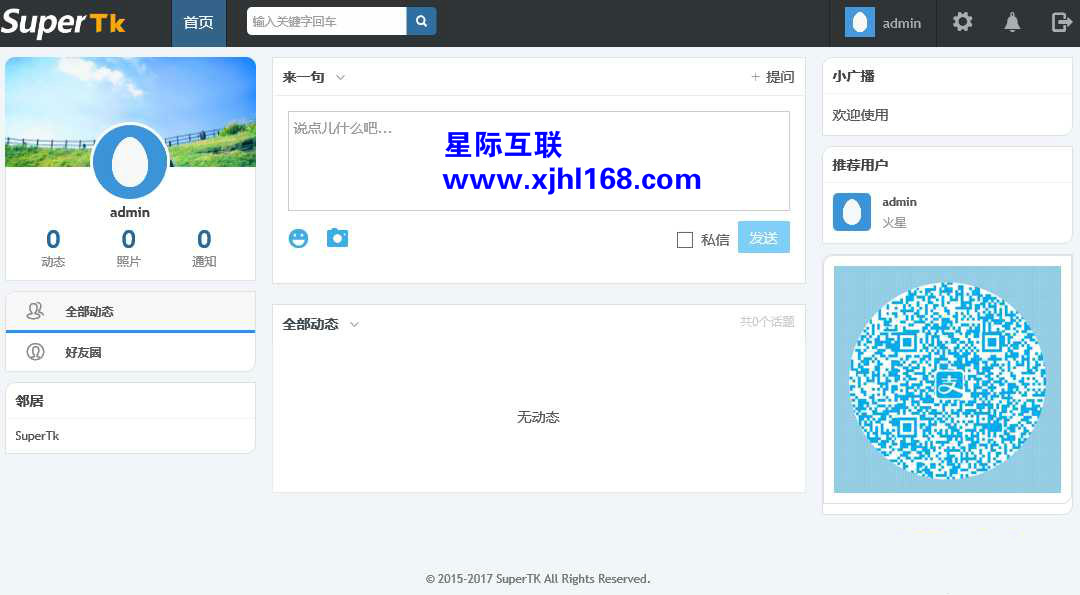The width and height of the screenshot is (1080, 595).
Task: Click the 说点儿什么吧 text input area
Action: click(538, 160)
